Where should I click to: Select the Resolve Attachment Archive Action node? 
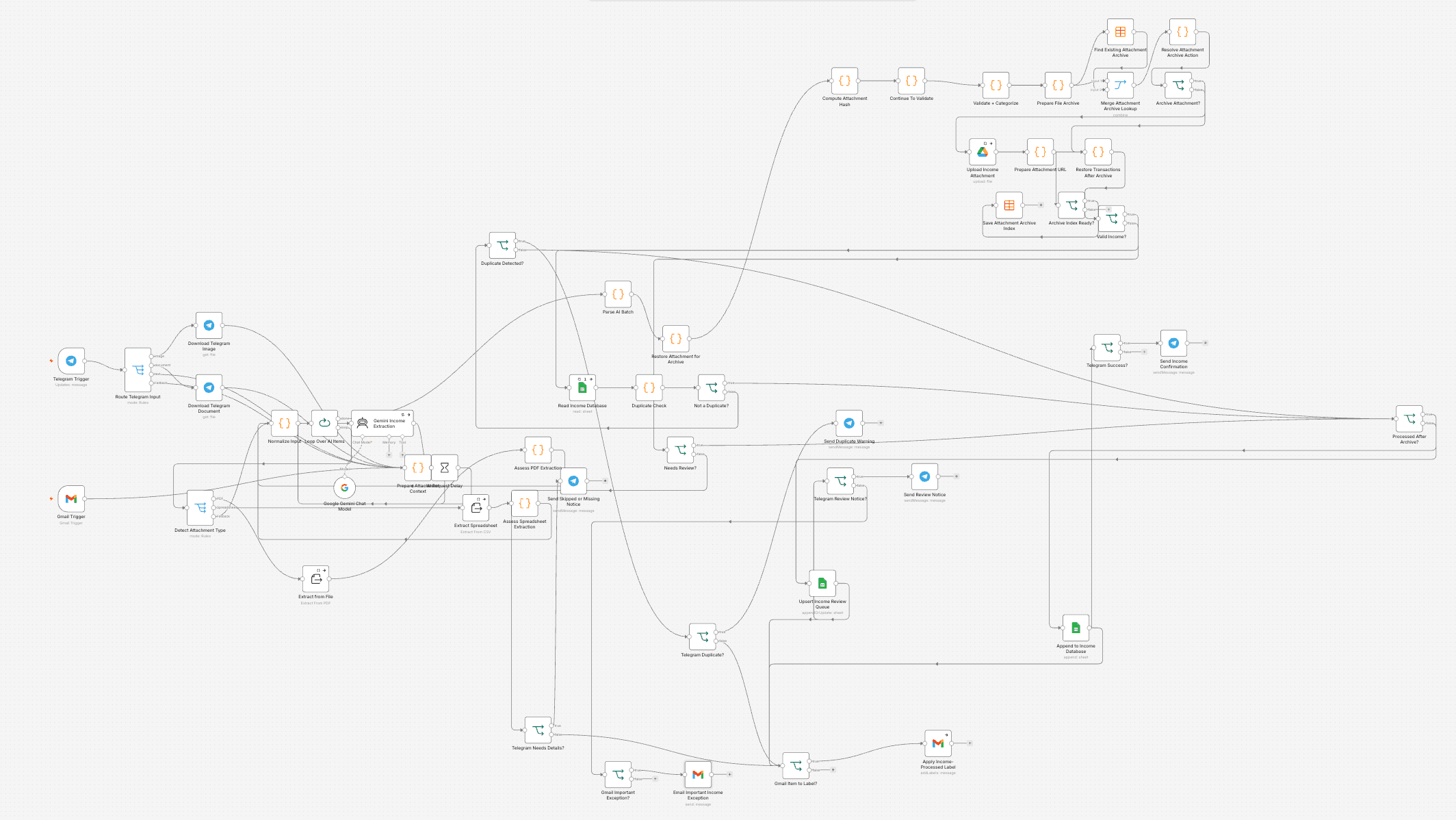1182,32
